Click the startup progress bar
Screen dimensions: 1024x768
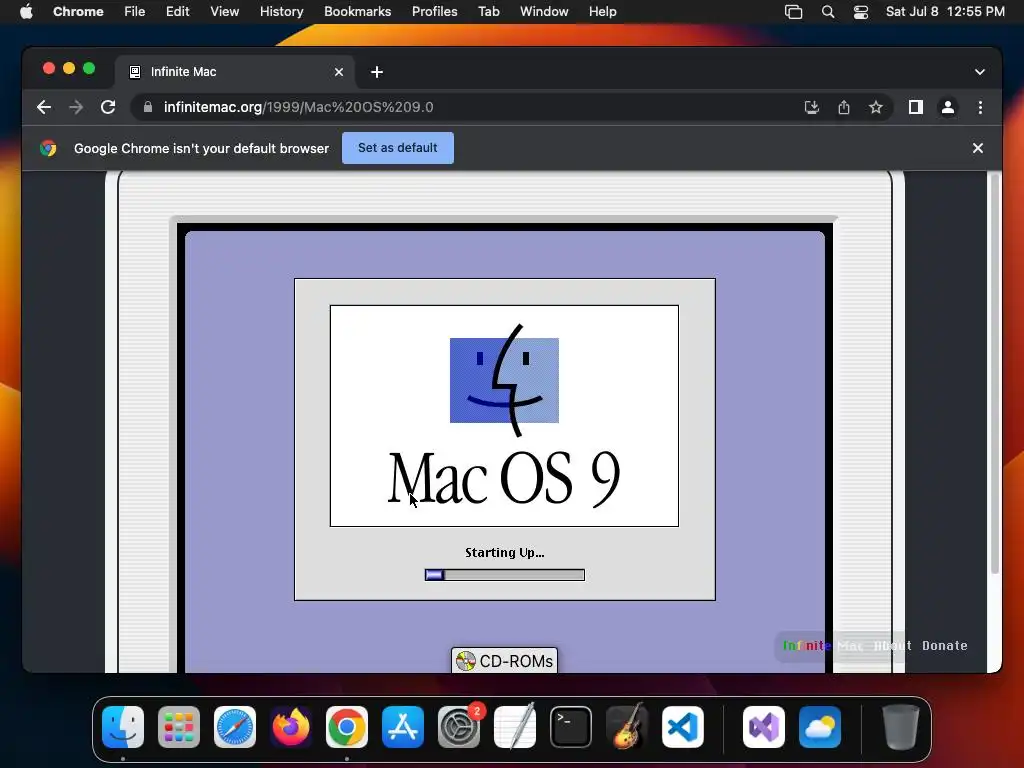pyautogui.click(x=505, y=575)
